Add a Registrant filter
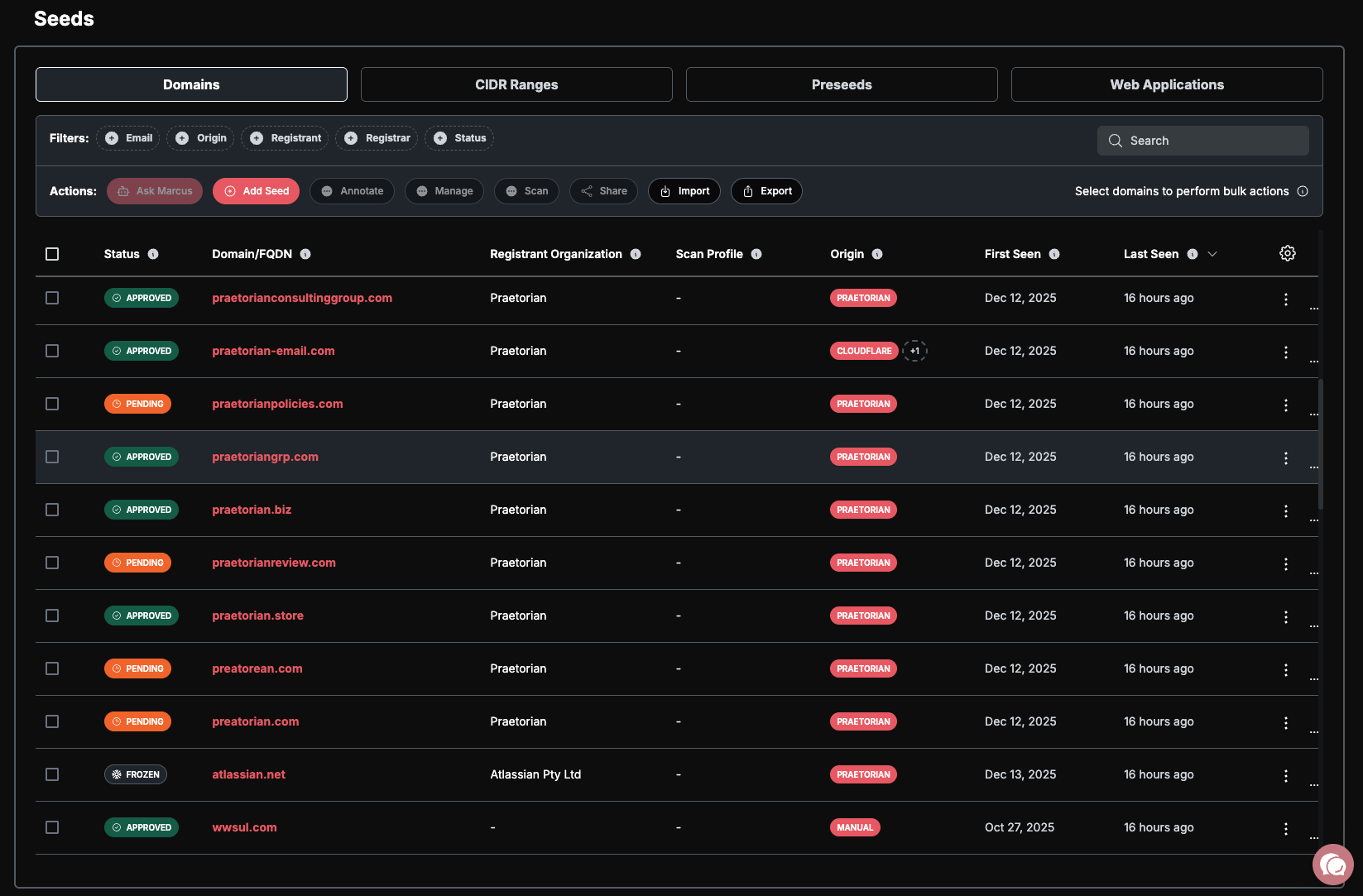 point(285,138)
